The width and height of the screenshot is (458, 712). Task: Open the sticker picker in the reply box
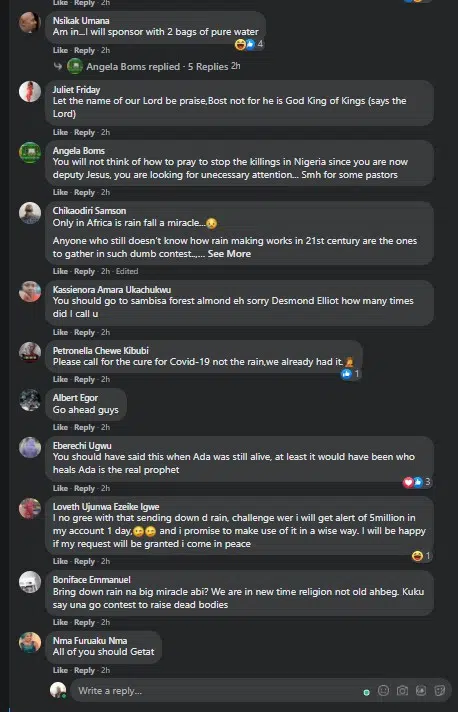tap(439, 691)
